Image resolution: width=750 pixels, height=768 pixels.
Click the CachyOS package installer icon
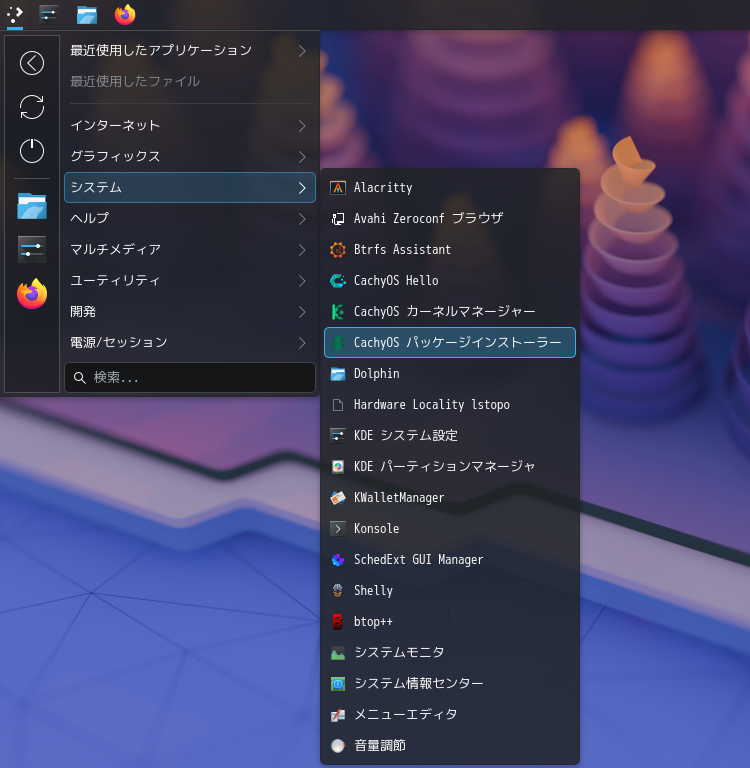pos(338,342)
